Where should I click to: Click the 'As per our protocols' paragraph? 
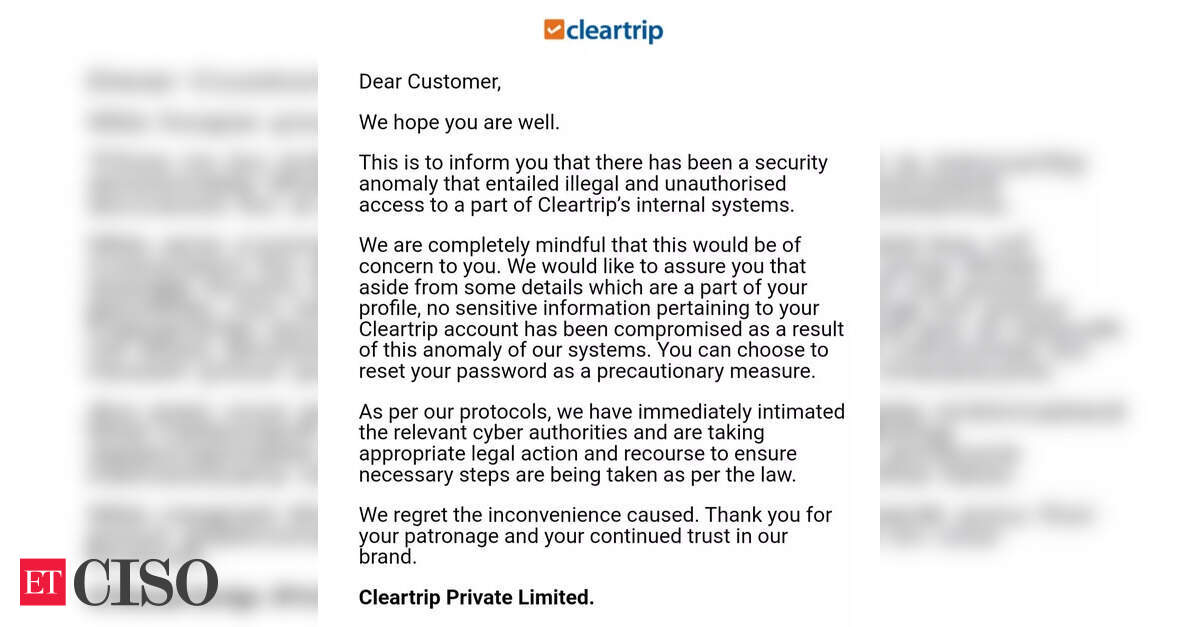[602, 443]
